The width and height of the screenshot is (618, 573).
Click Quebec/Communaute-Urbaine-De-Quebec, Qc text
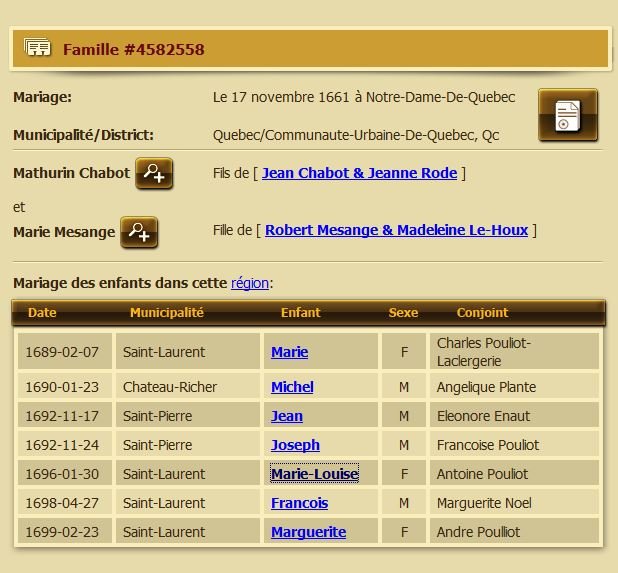356,135
